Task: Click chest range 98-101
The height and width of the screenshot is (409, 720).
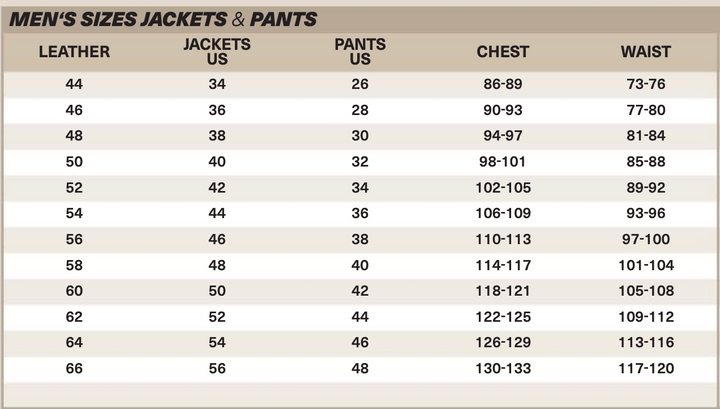Action: tap(502, 161)
